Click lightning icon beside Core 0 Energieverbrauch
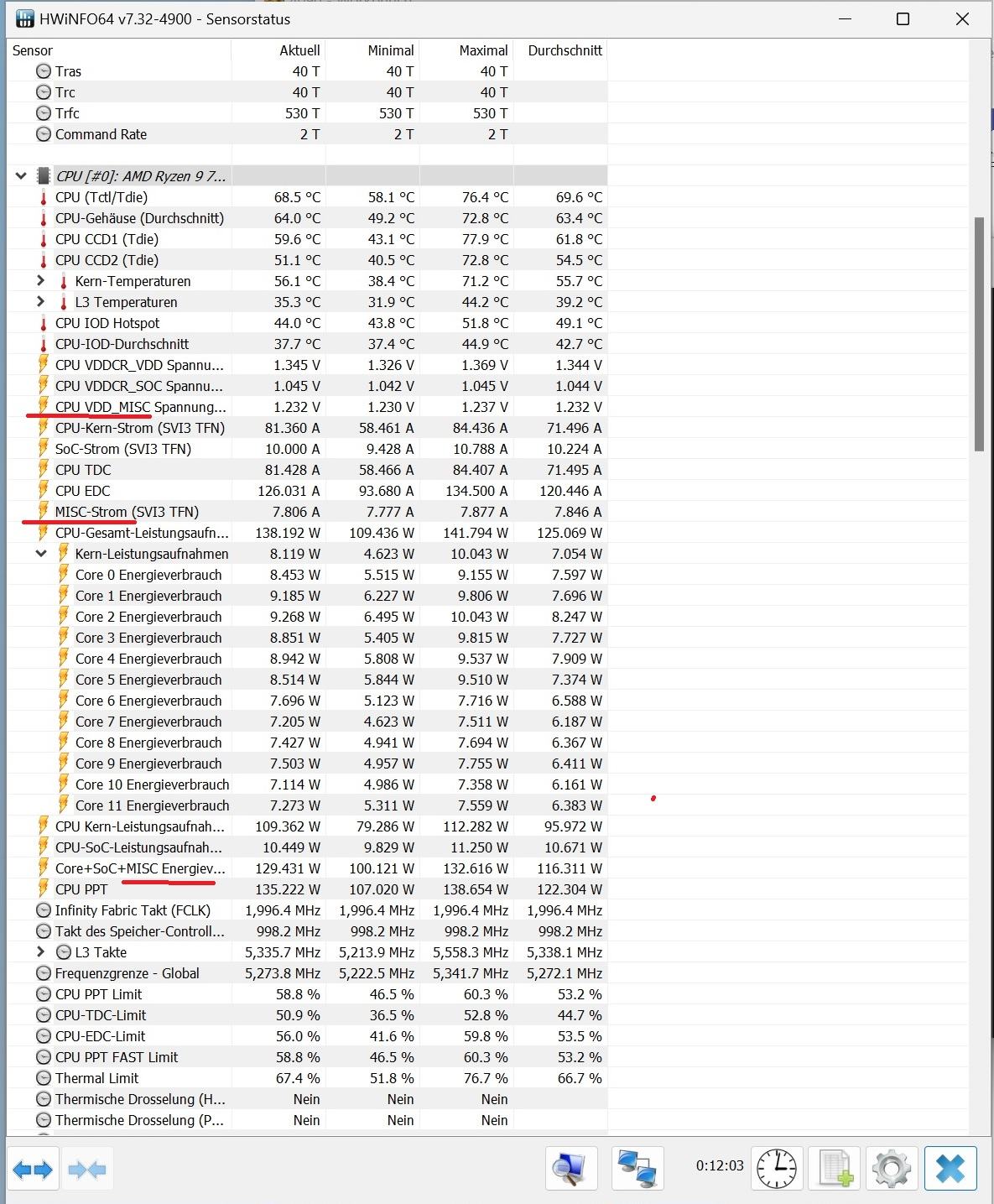Image resolution: width=994 pixels, height=1204 pixels. point(64,575)
